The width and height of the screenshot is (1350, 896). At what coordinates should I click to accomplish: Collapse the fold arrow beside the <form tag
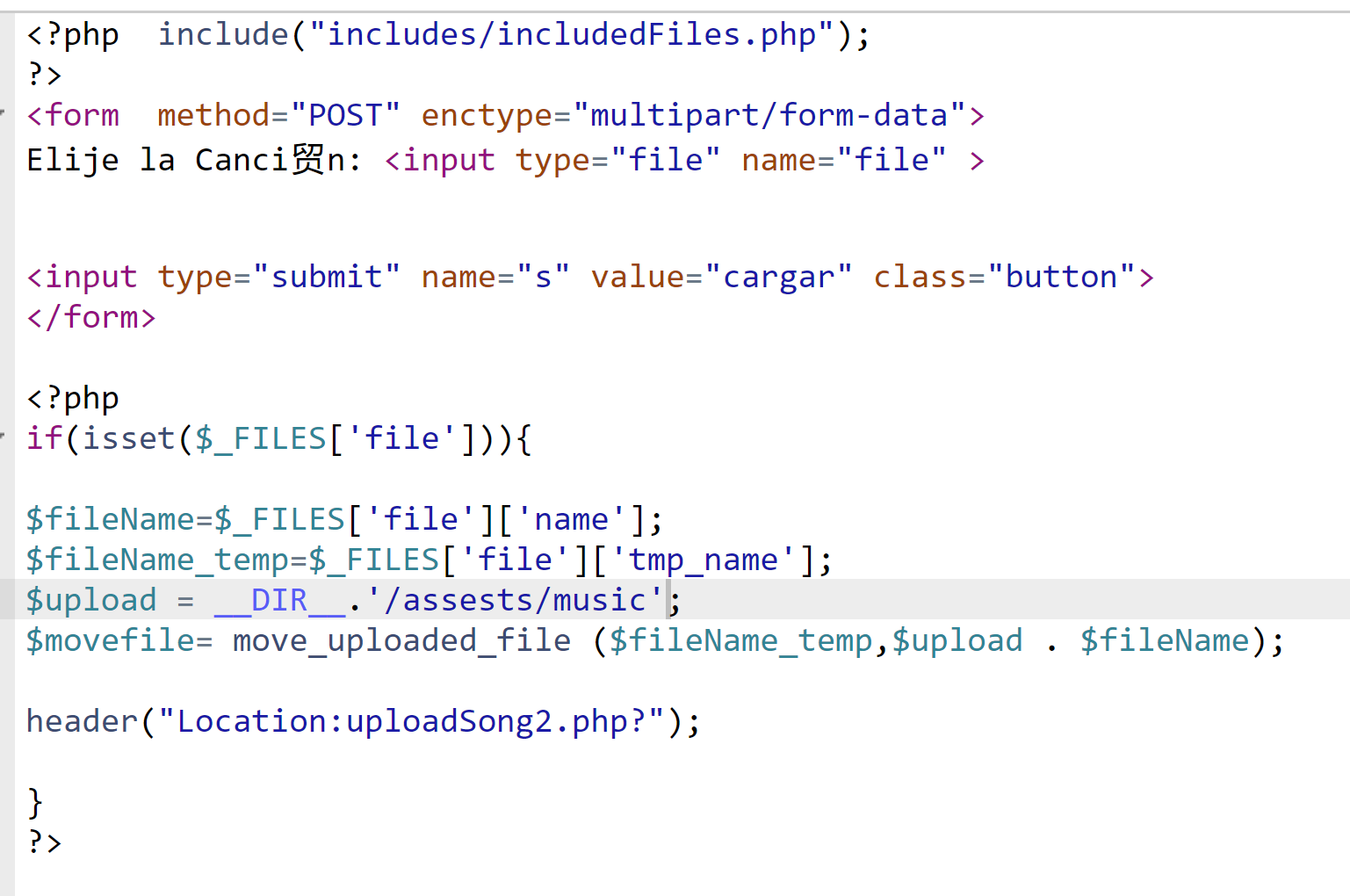(4, 113)
